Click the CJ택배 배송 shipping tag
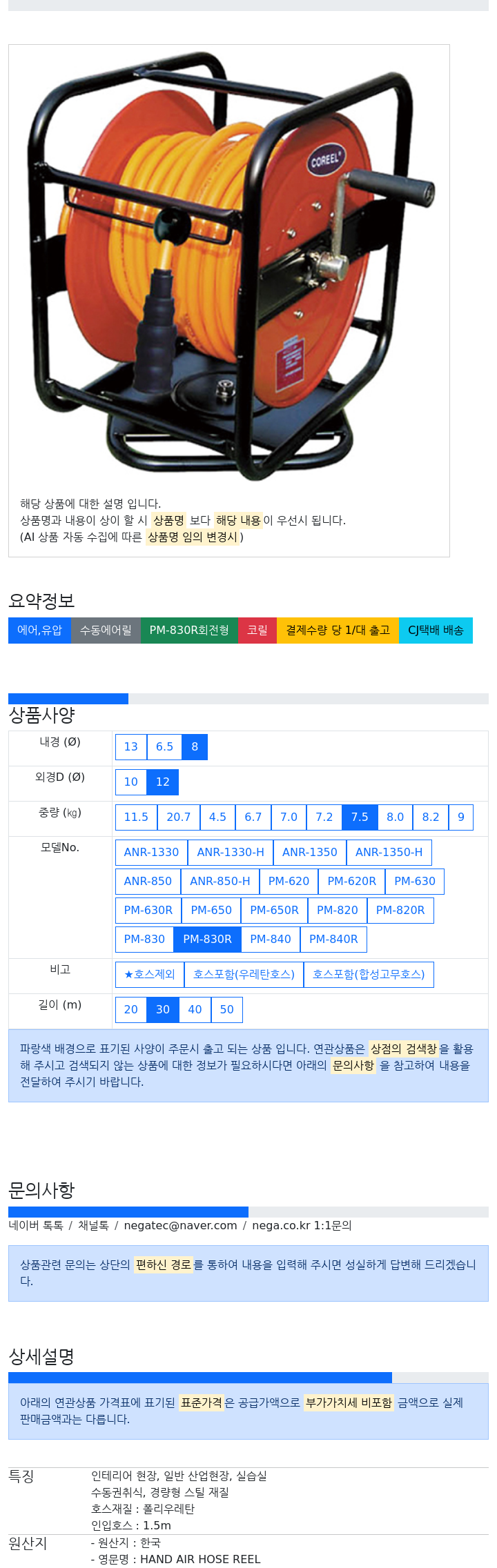 (436, 630)
